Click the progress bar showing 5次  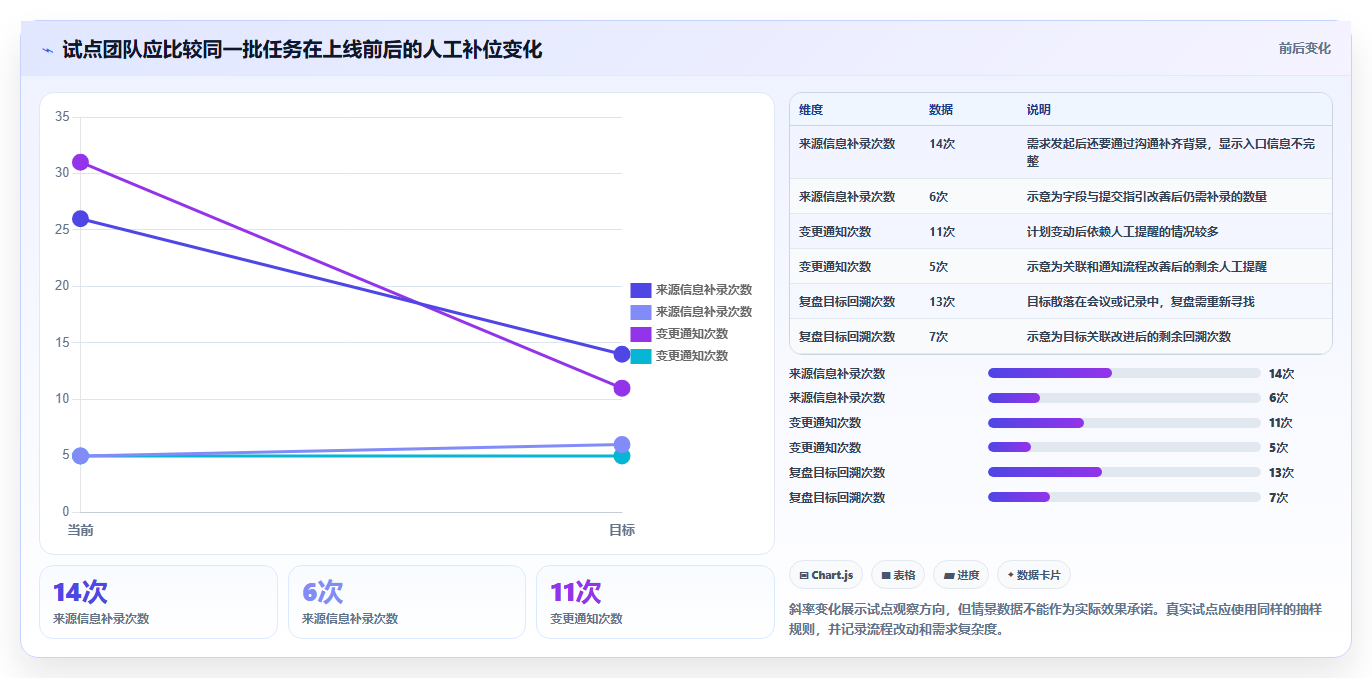click(x=1124, y=447)
